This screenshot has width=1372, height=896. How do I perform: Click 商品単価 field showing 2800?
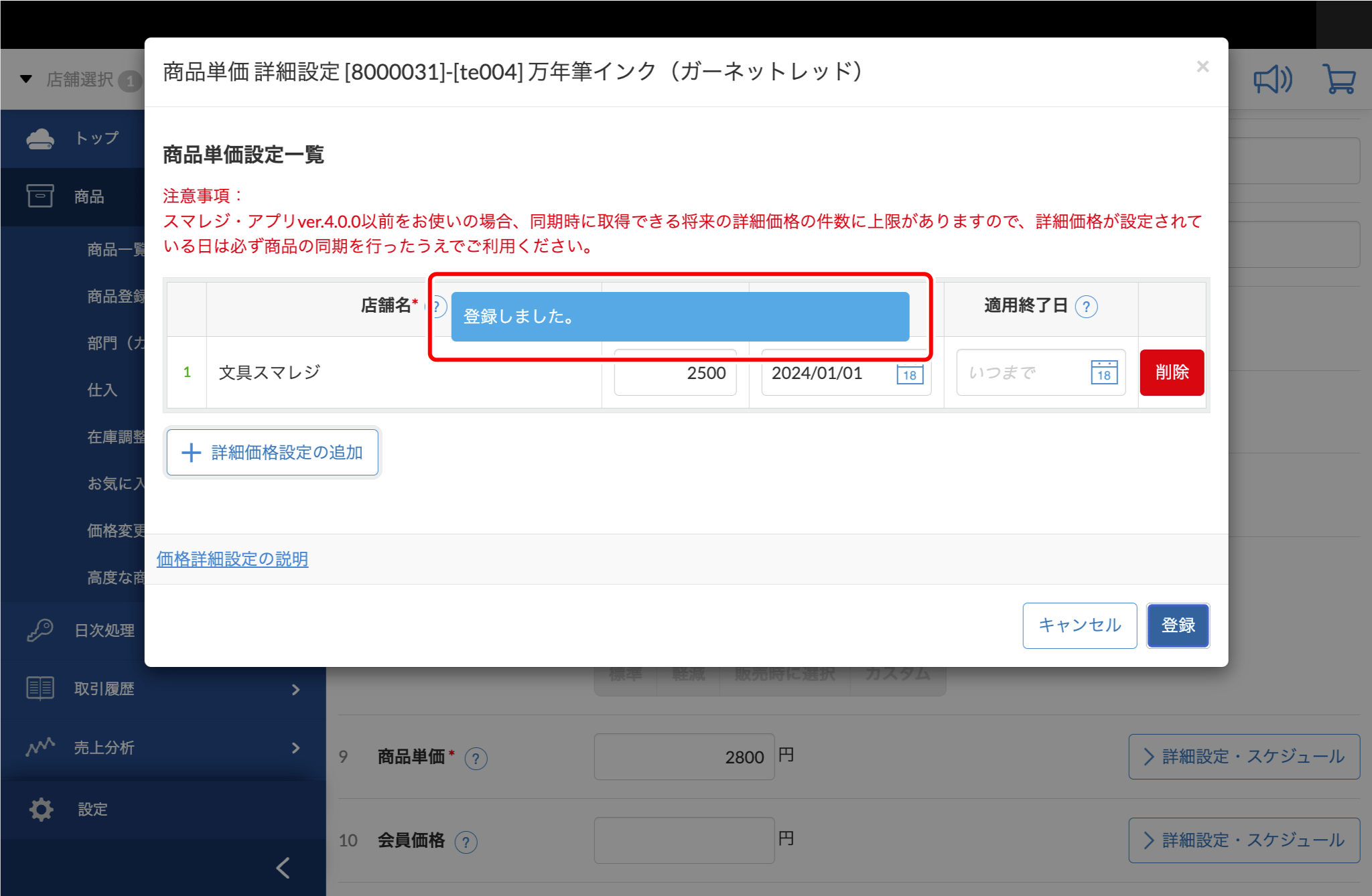tap(684, 757)
